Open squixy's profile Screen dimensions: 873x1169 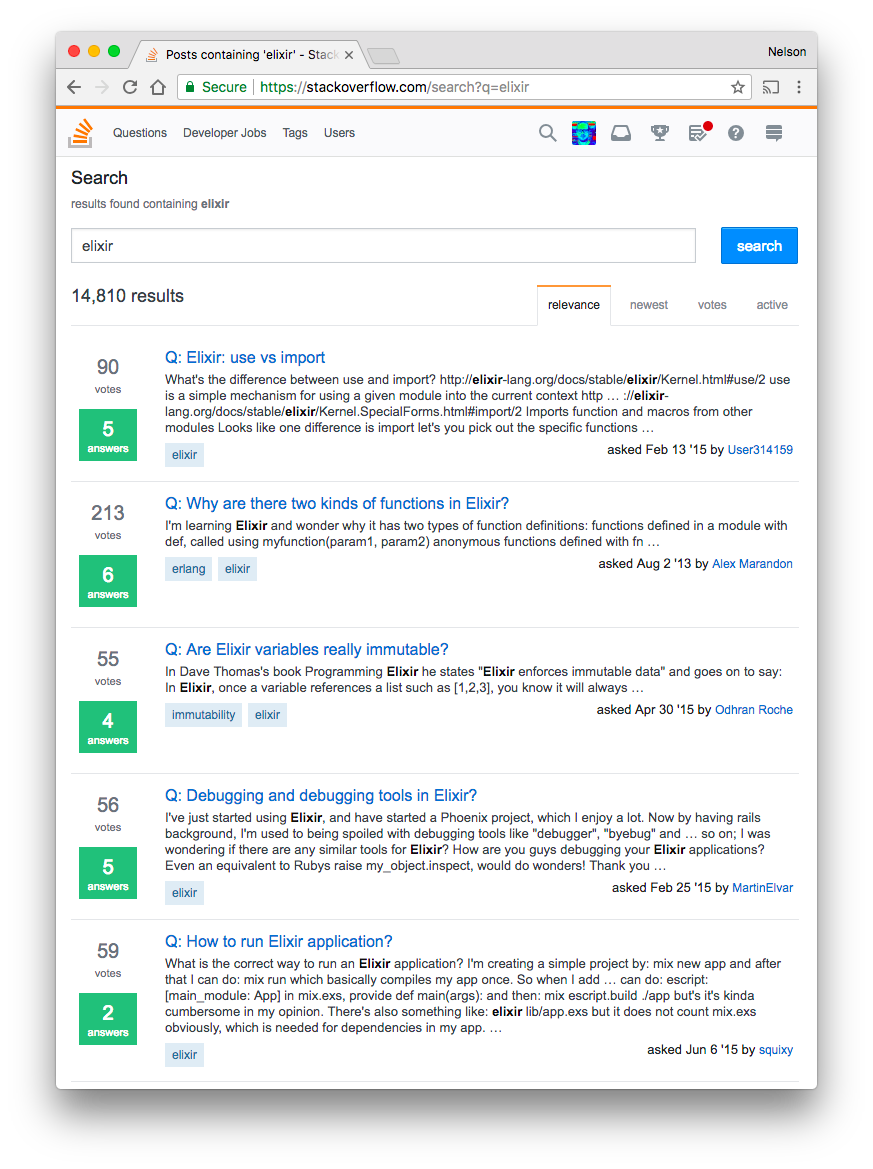pyautogui.click(x=776, y=1050)
